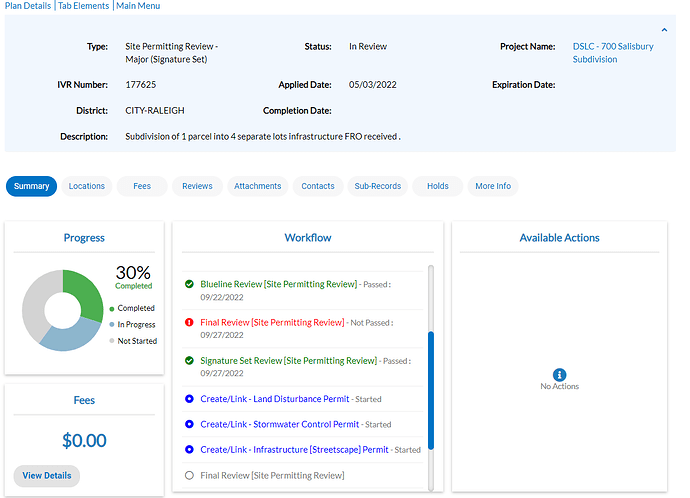Click red alert icon beside Final Review
The width and height of the screenshot is (690, 498).
(x=189, y=322)
